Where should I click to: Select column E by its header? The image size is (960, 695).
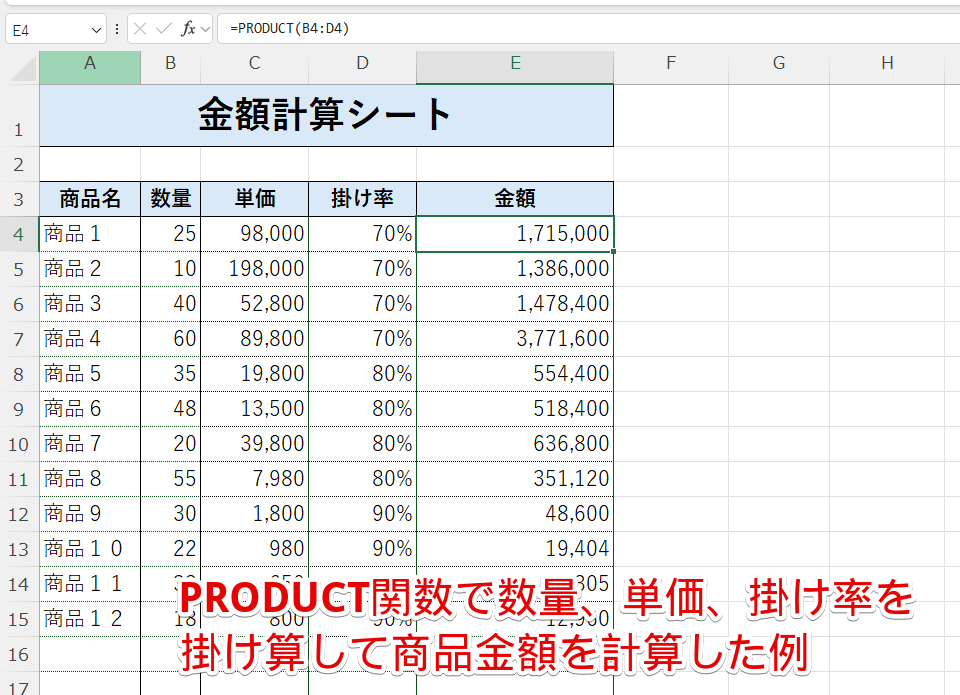click(x=514, y=63)
